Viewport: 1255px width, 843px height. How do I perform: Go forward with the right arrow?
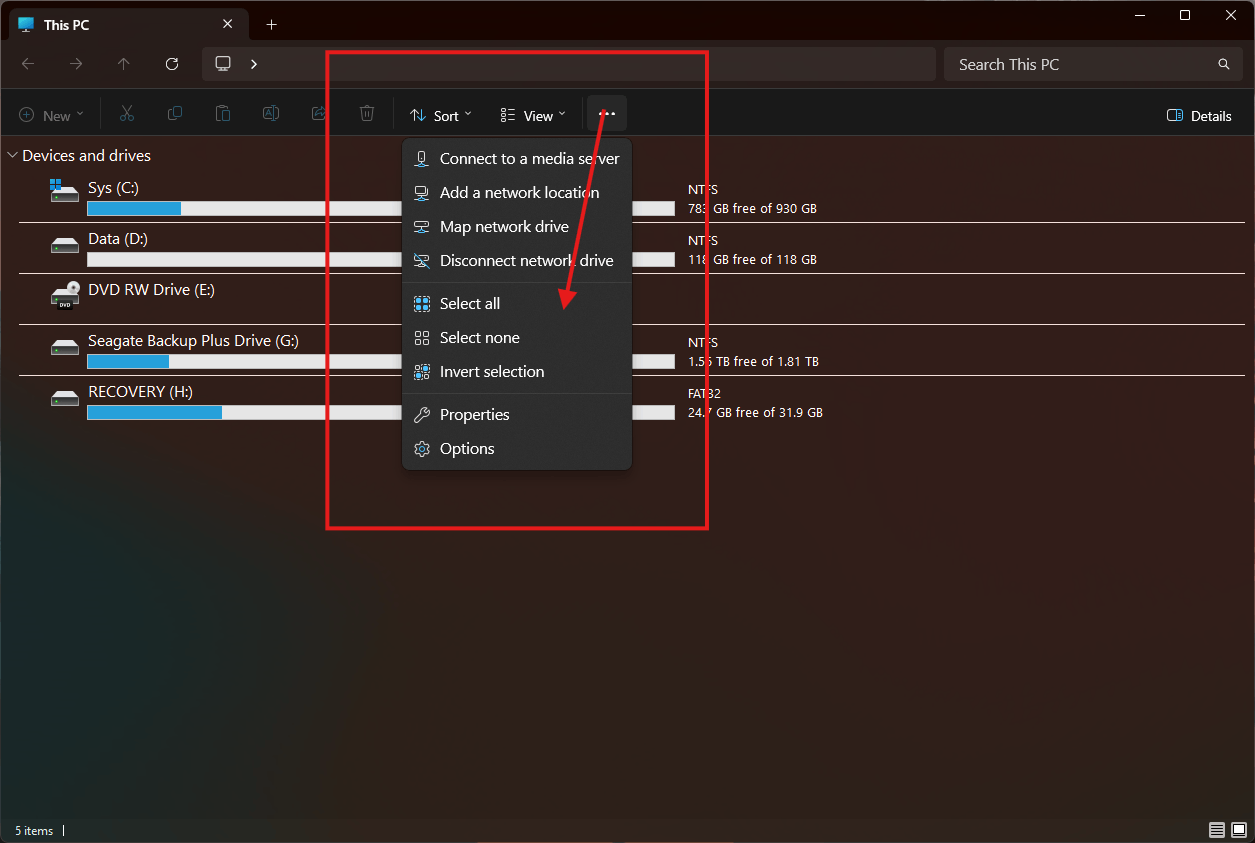click(76, 64)
